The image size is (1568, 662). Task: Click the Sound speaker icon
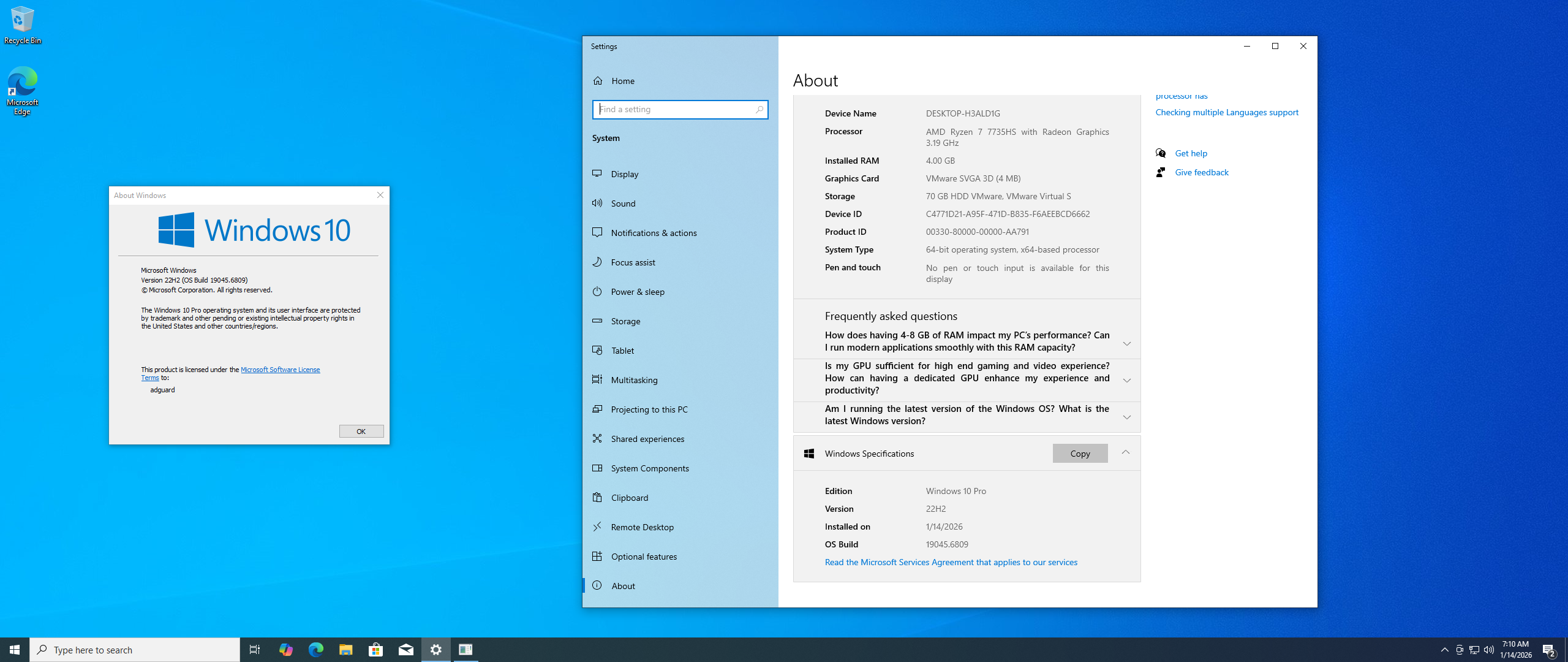[x=597, y=204]
